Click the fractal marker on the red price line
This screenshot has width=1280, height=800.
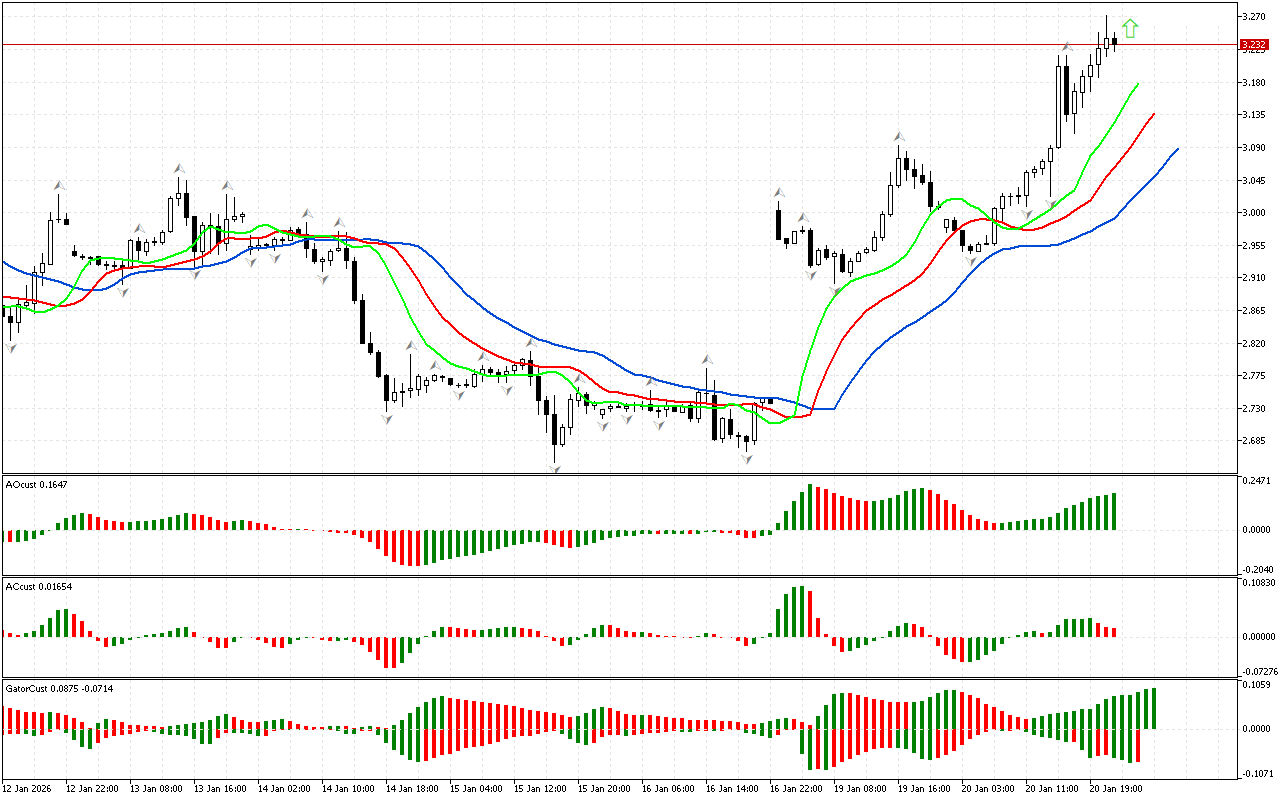(1067, 46)
